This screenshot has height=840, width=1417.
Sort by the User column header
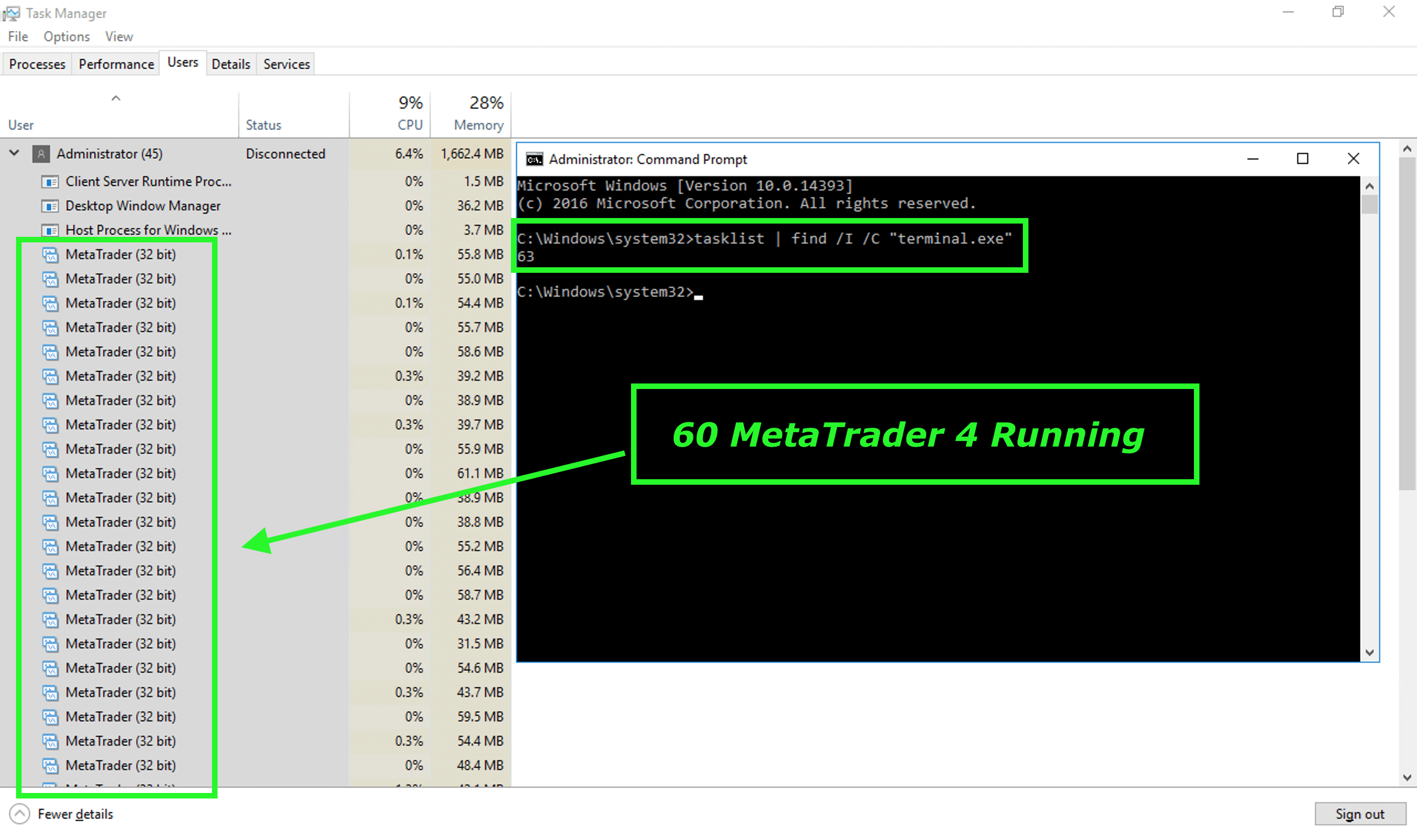[x=119, y=115]
